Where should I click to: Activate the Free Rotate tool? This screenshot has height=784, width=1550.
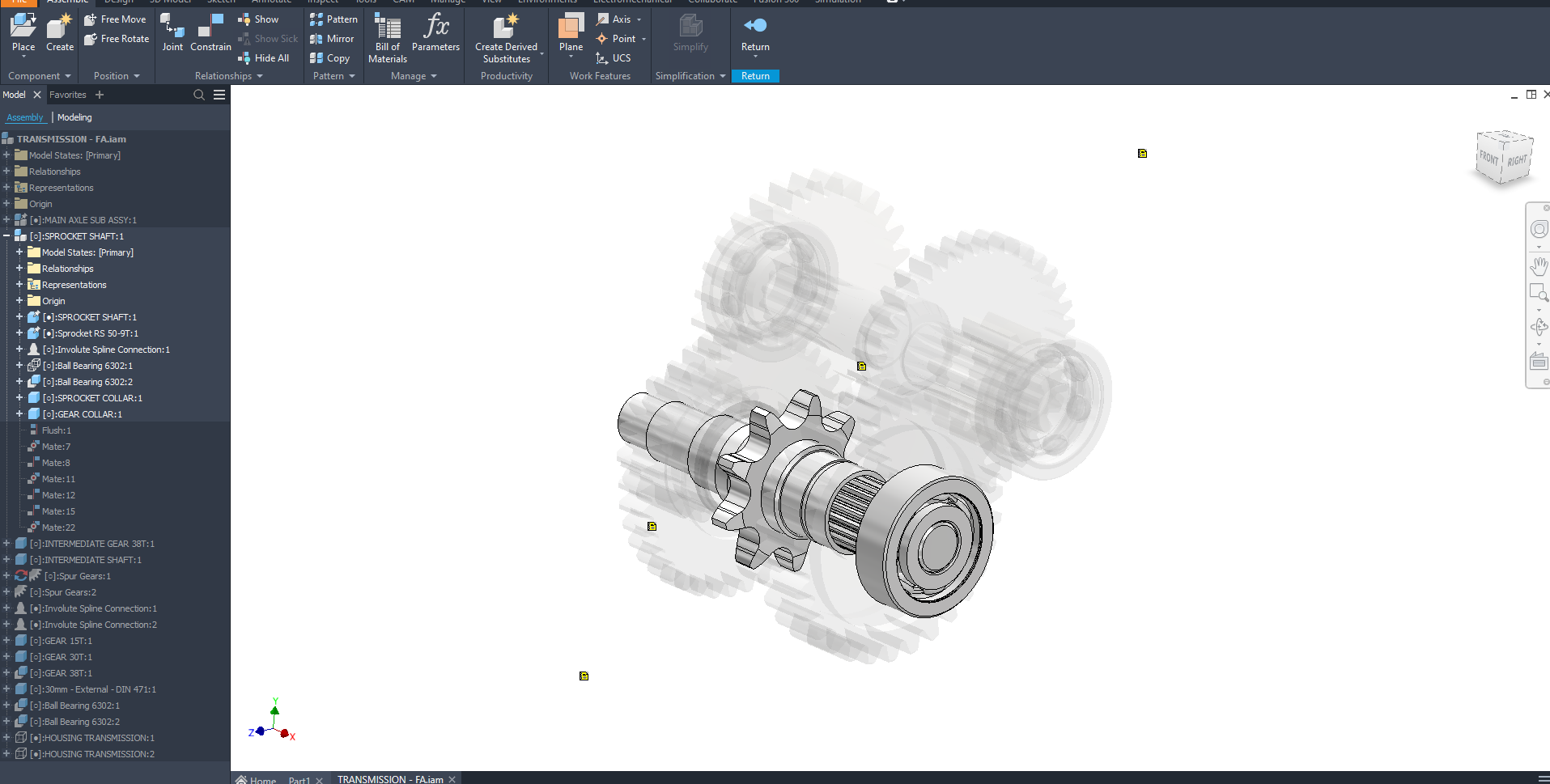click(x=117, y=39)
